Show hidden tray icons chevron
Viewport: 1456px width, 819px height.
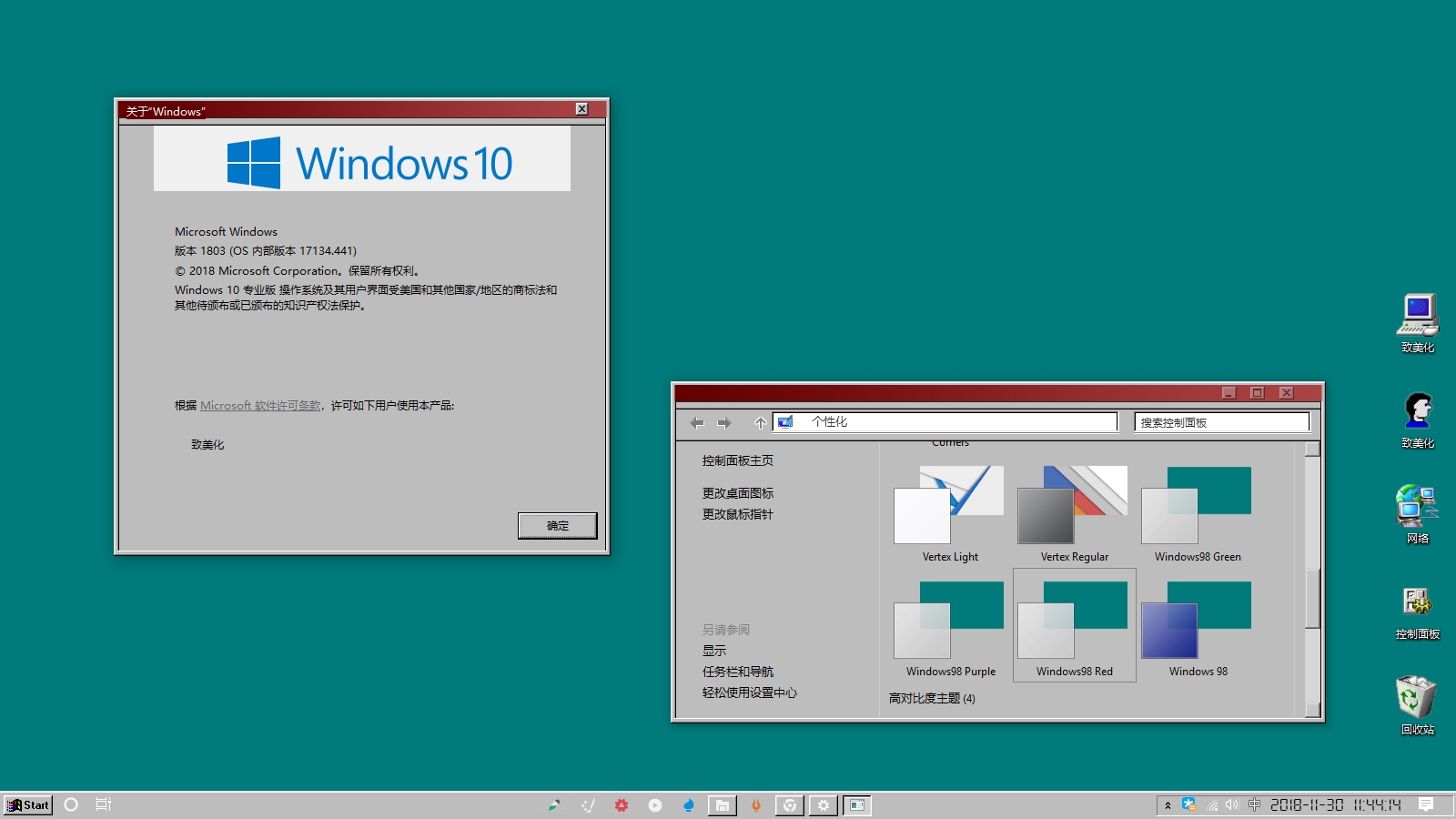tap(1168, 805)
